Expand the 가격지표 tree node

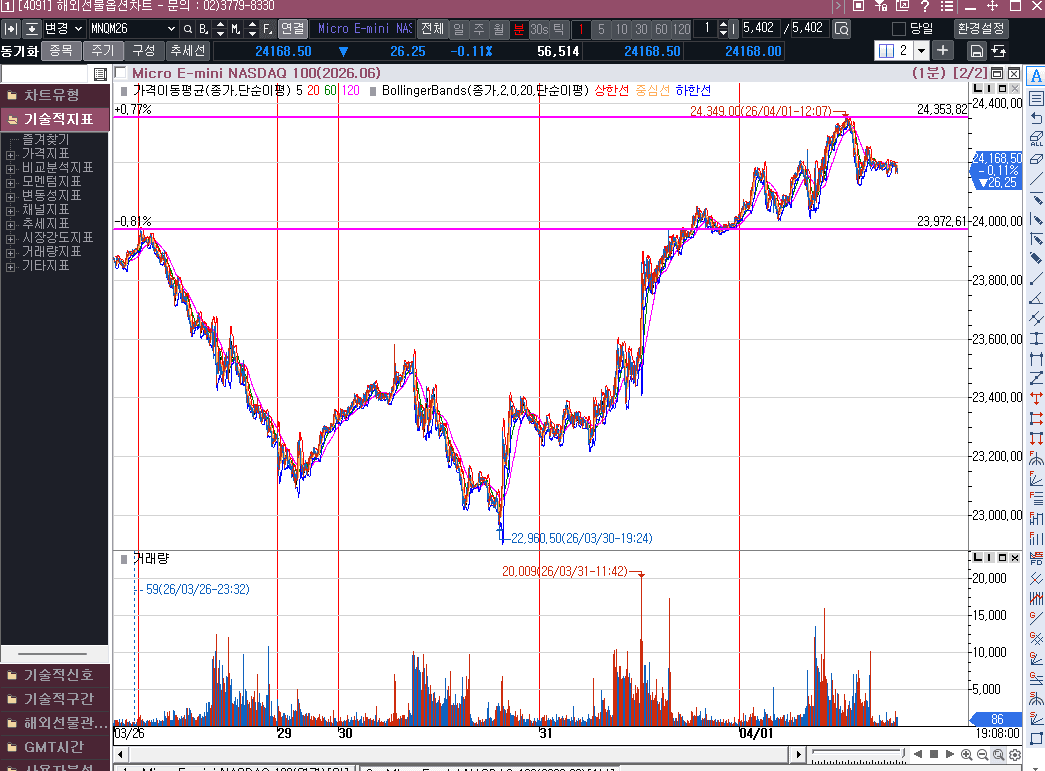coord(10,154)
